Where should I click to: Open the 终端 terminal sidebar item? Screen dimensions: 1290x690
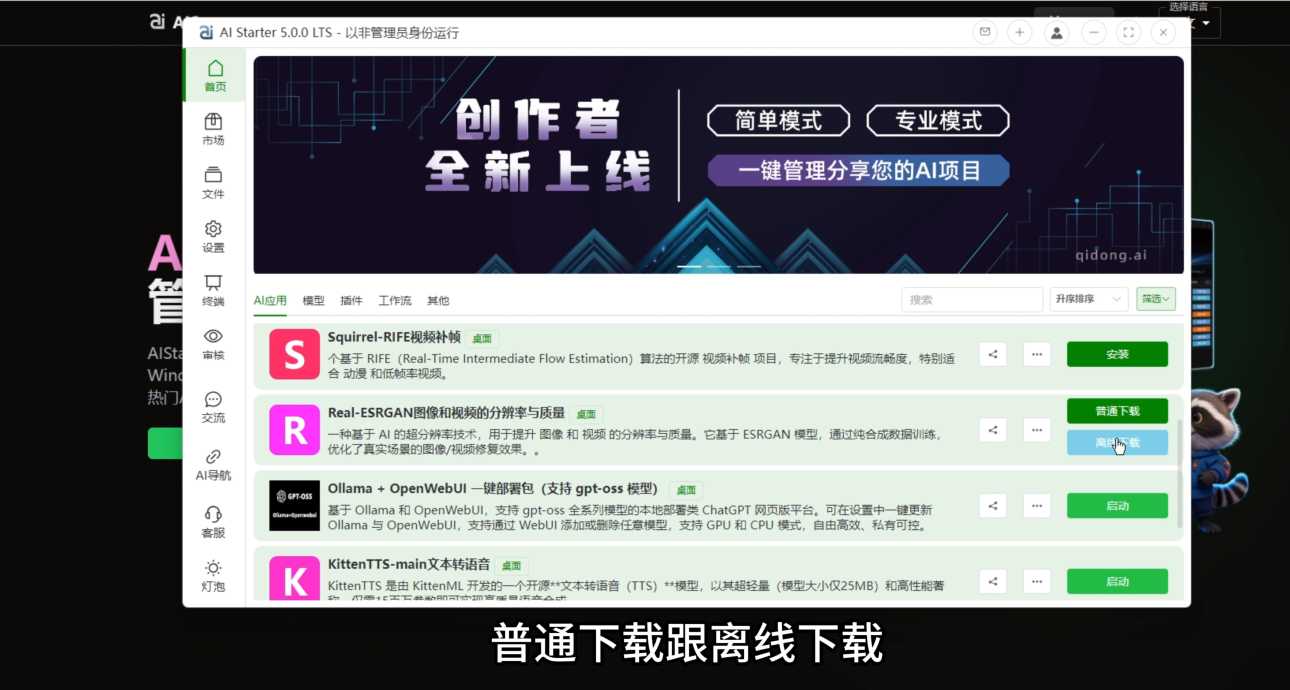pyautogui.click(x=213, y=291)
